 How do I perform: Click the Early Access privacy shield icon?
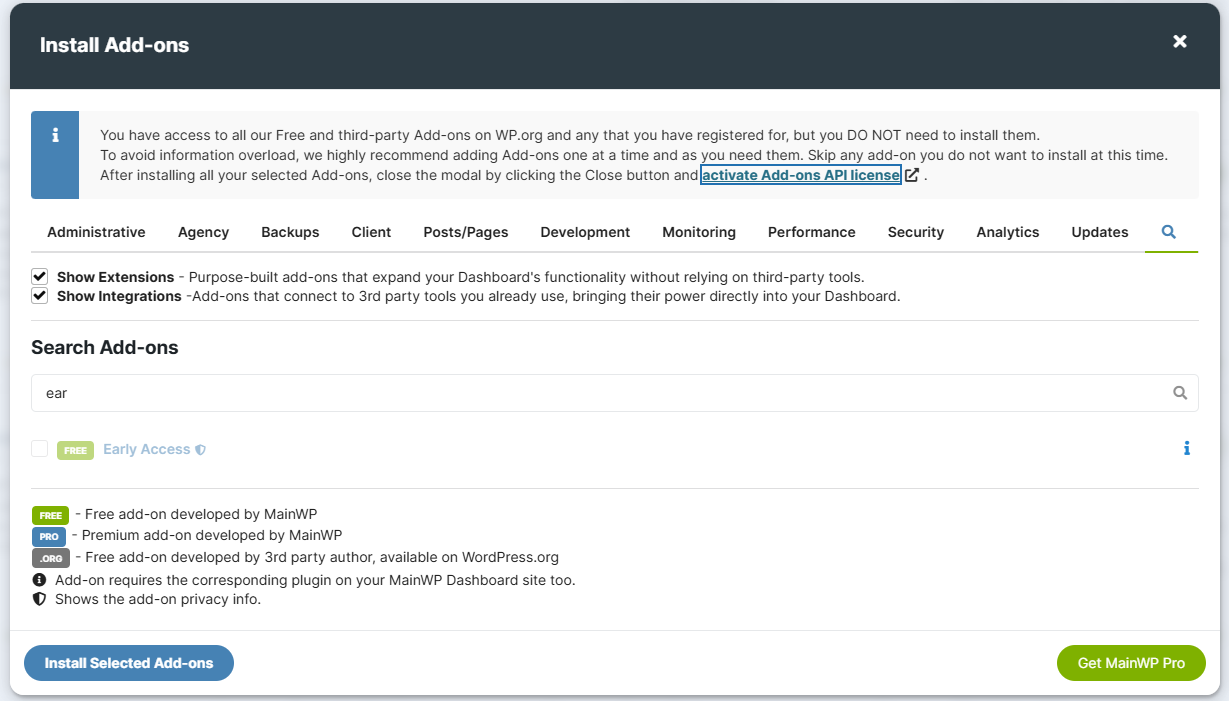(201, 450)
